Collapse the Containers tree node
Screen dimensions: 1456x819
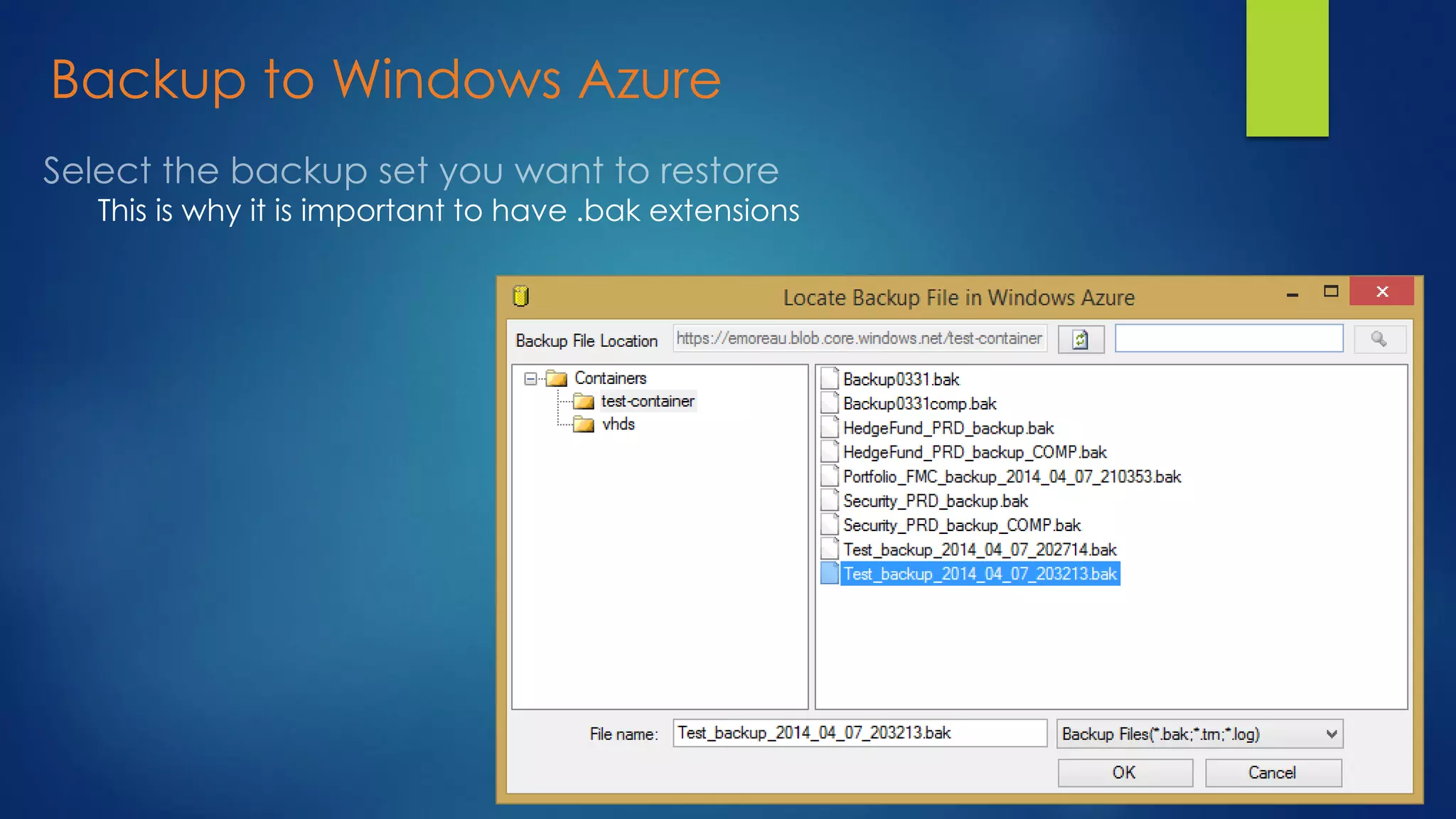[x=530, y=378]
